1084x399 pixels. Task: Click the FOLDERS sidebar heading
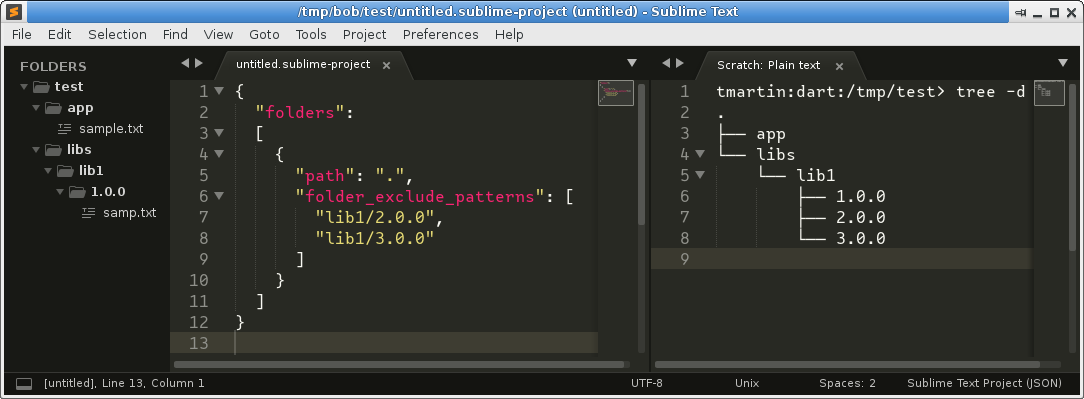53,66
